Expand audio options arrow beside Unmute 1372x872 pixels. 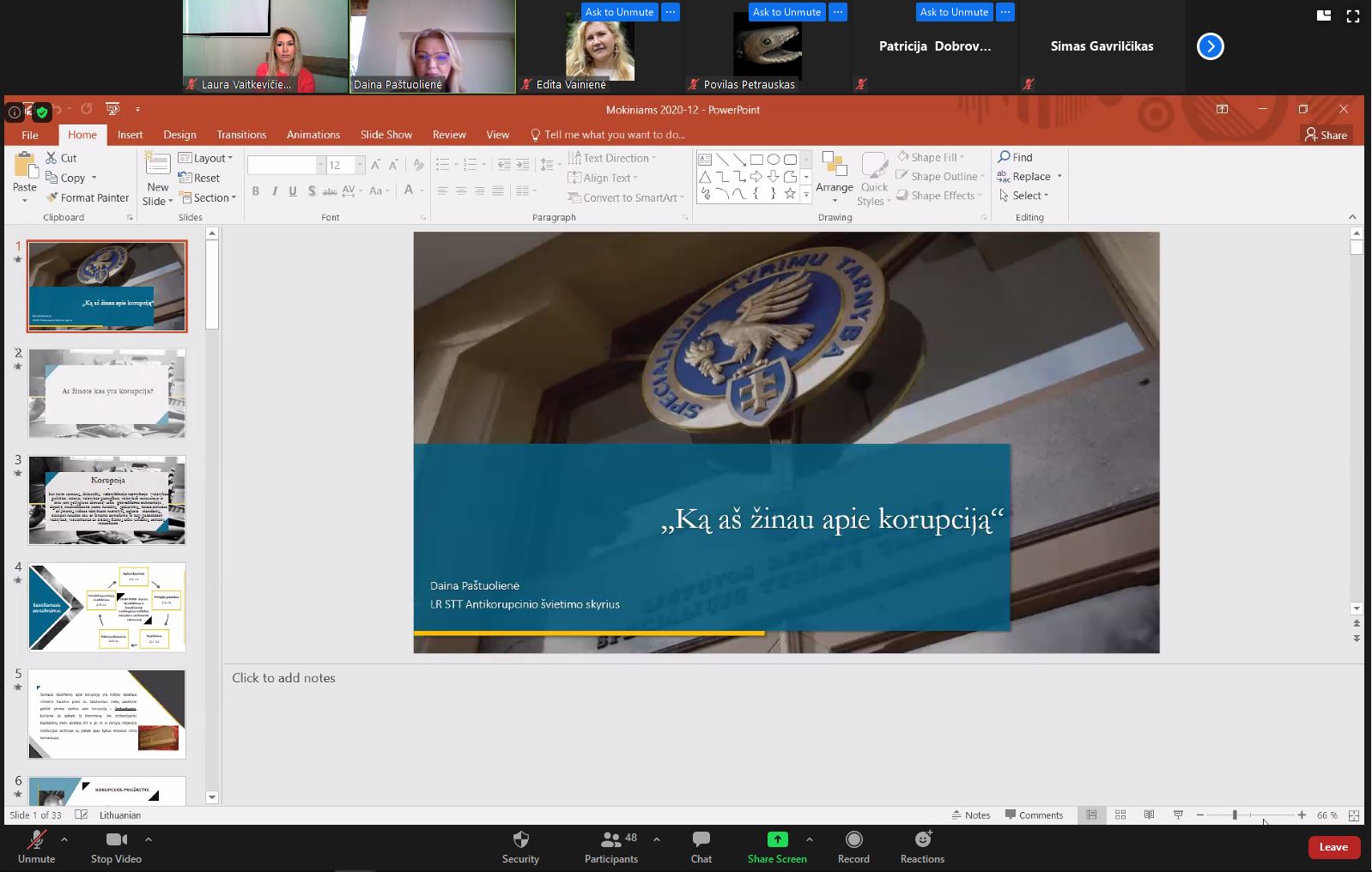tap(64, 839)
